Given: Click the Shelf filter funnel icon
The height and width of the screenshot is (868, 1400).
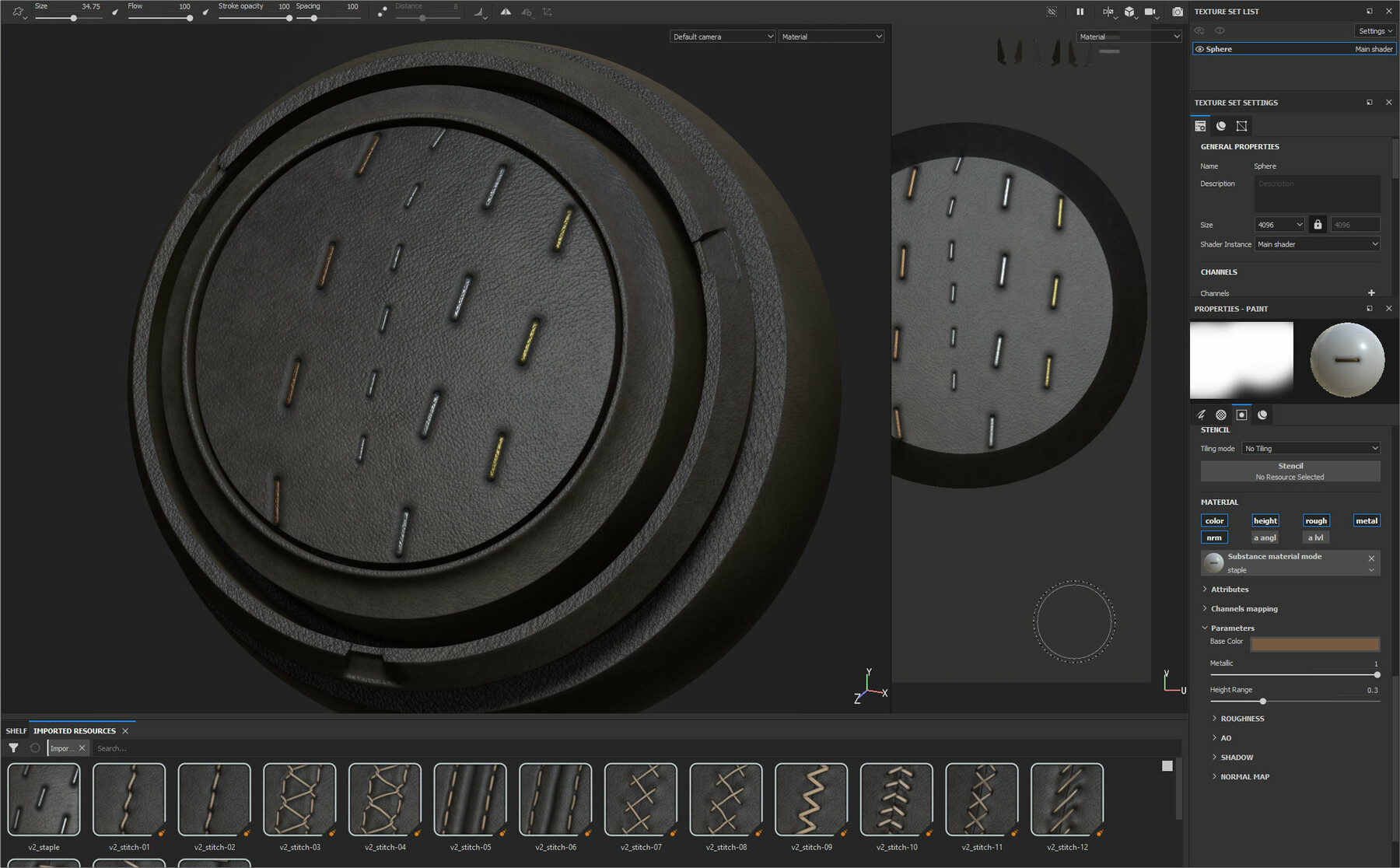Looking at the screenshot, I should point(13,748).
